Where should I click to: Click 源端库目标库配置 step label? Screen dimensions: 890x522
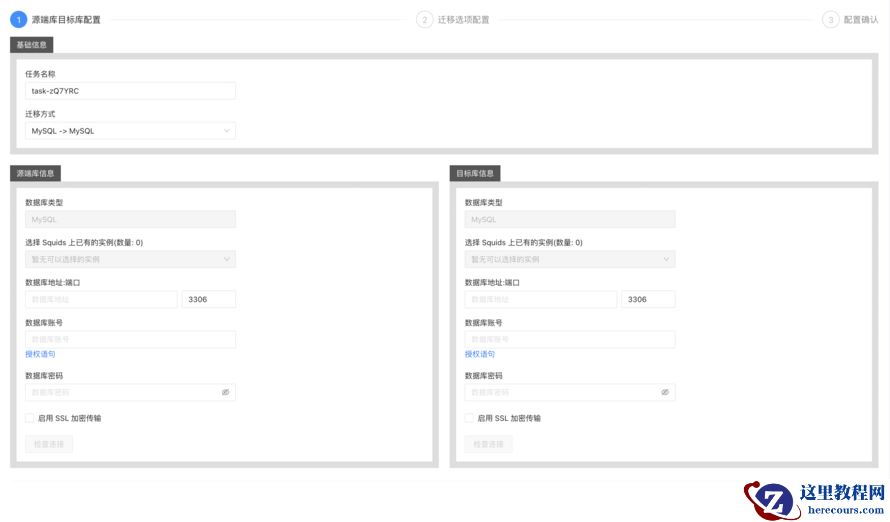66,20
